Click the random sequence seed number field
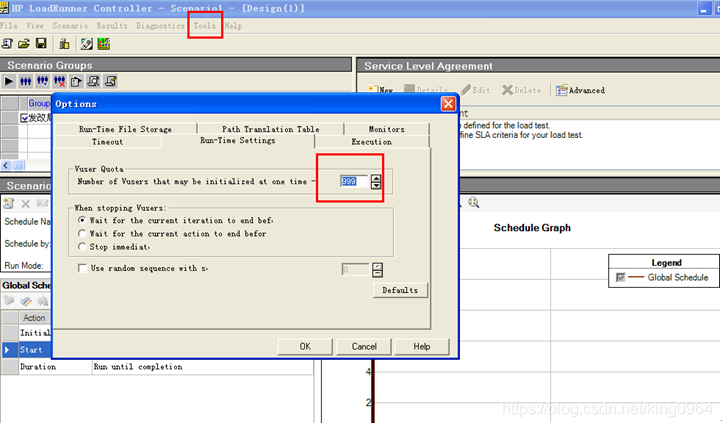 tap(355, 269)
